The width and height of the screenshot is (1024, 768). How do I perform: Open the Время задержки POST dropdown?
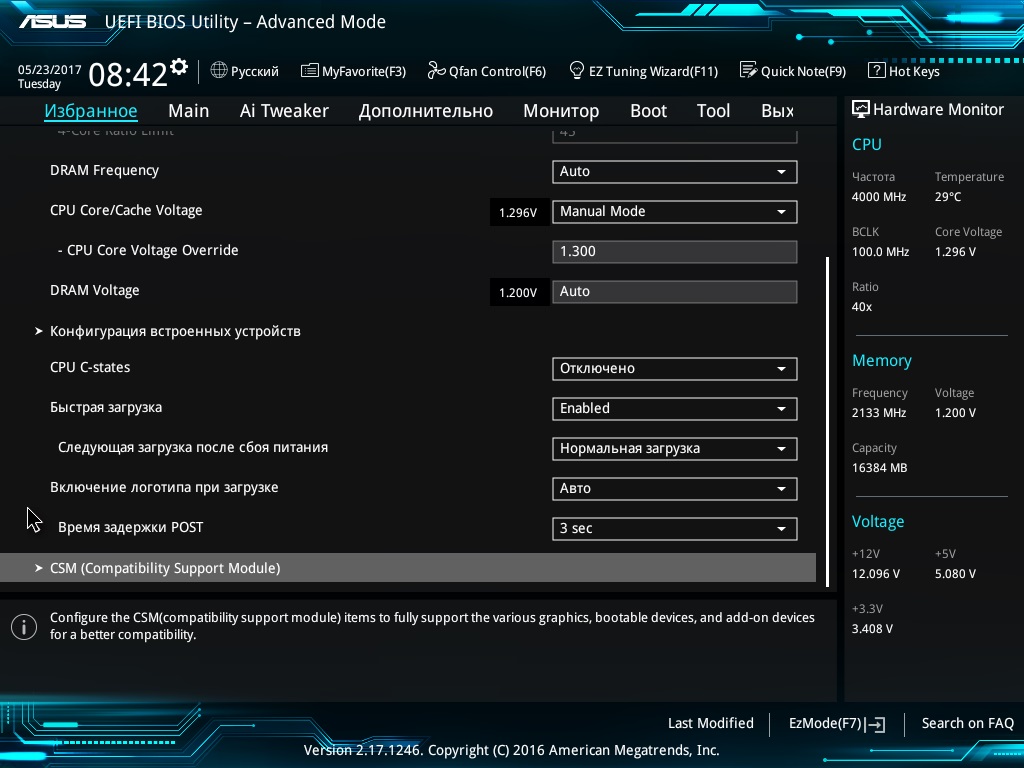point(675,528)
